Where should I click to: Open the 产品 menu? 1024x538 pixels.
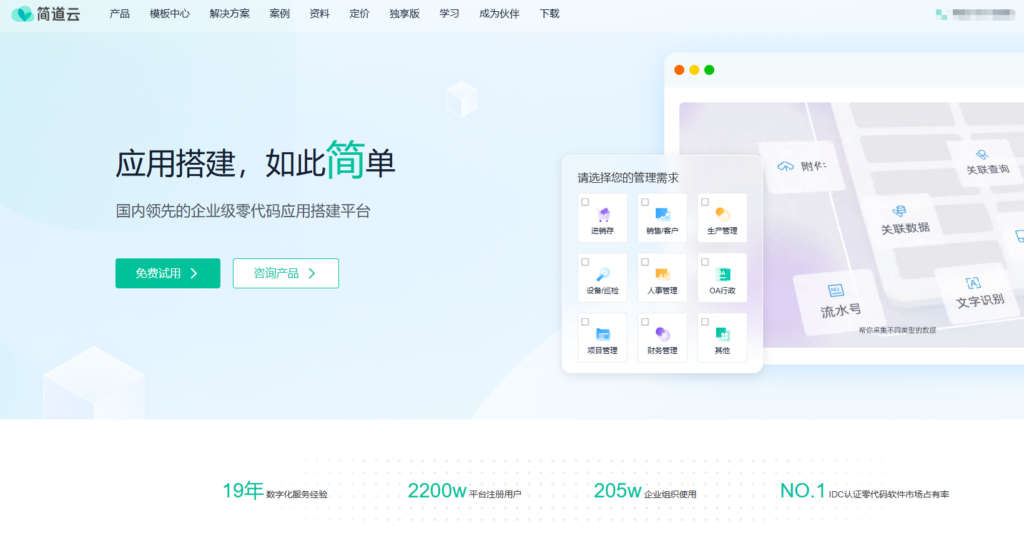click(120, 14)
